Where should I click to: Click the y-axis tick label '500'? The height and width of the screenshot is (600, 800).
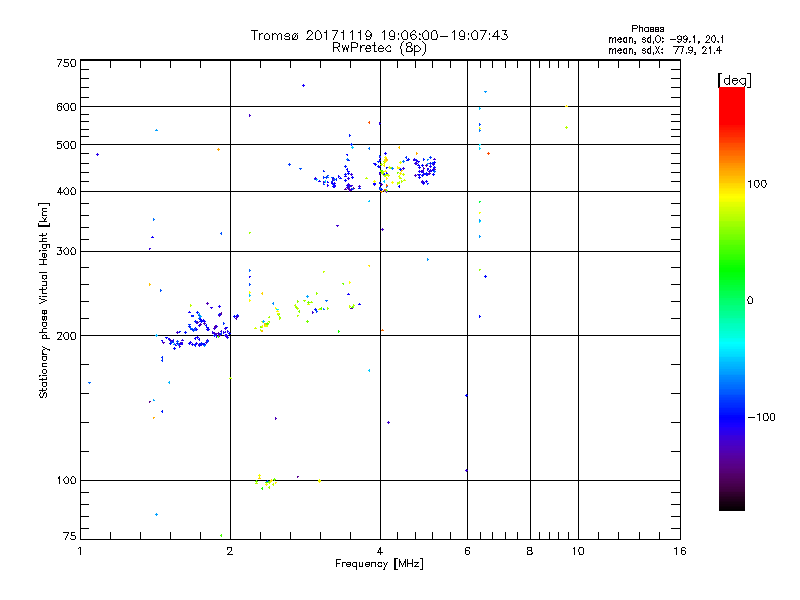tap(66, 145)
